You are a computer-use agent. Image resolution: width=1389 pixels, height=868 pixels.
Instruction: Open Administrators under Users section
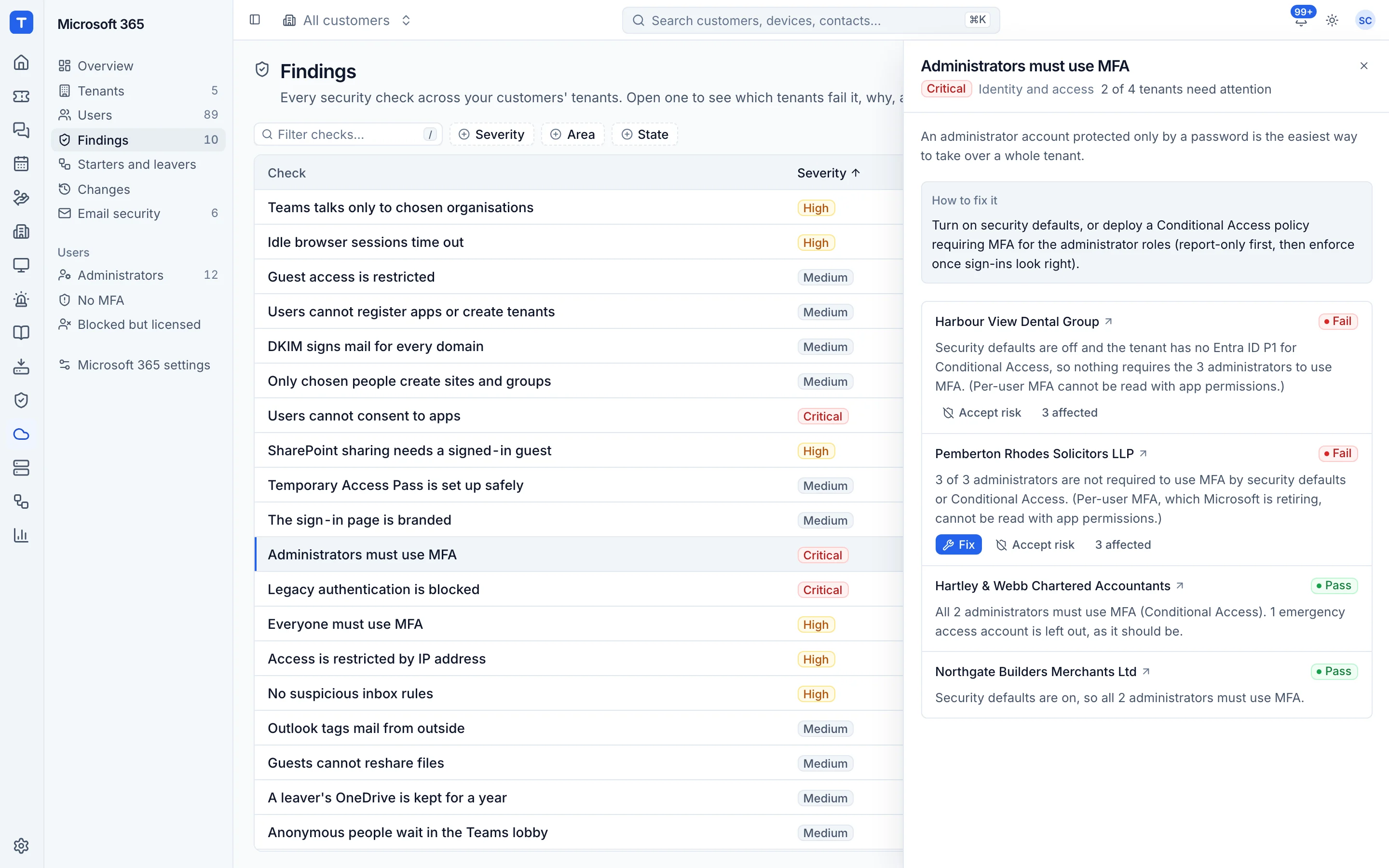[138, 275]
